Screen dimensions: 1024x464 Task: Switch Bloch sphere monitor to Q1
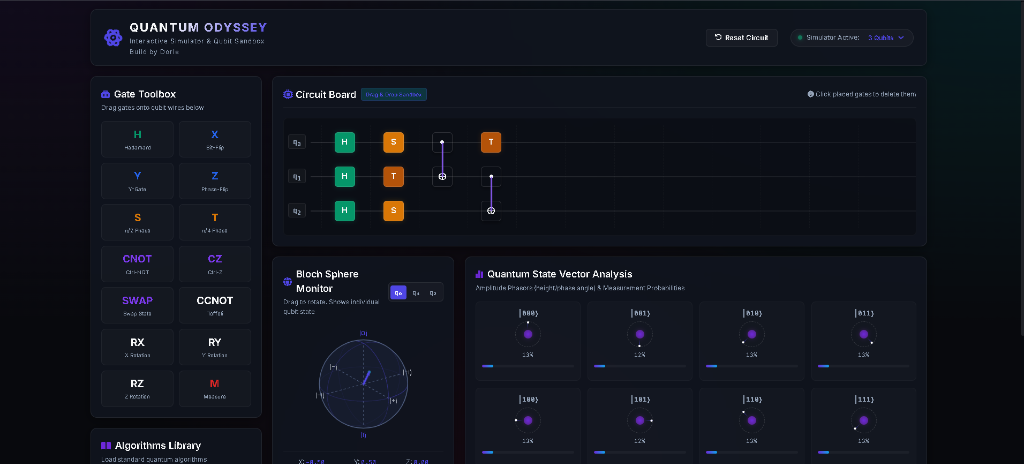click(x=416, y=293)
